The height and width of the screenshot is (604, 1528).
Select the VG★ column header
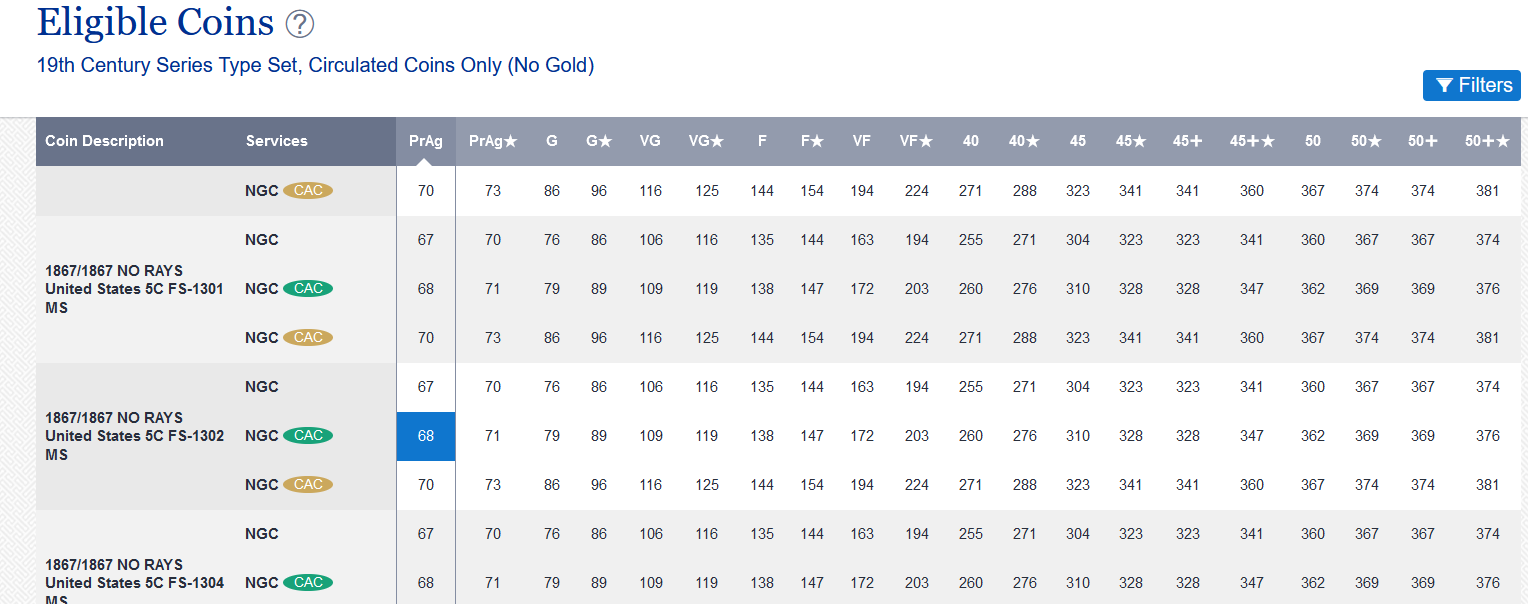pyautogui.click(x=706, y=141)
